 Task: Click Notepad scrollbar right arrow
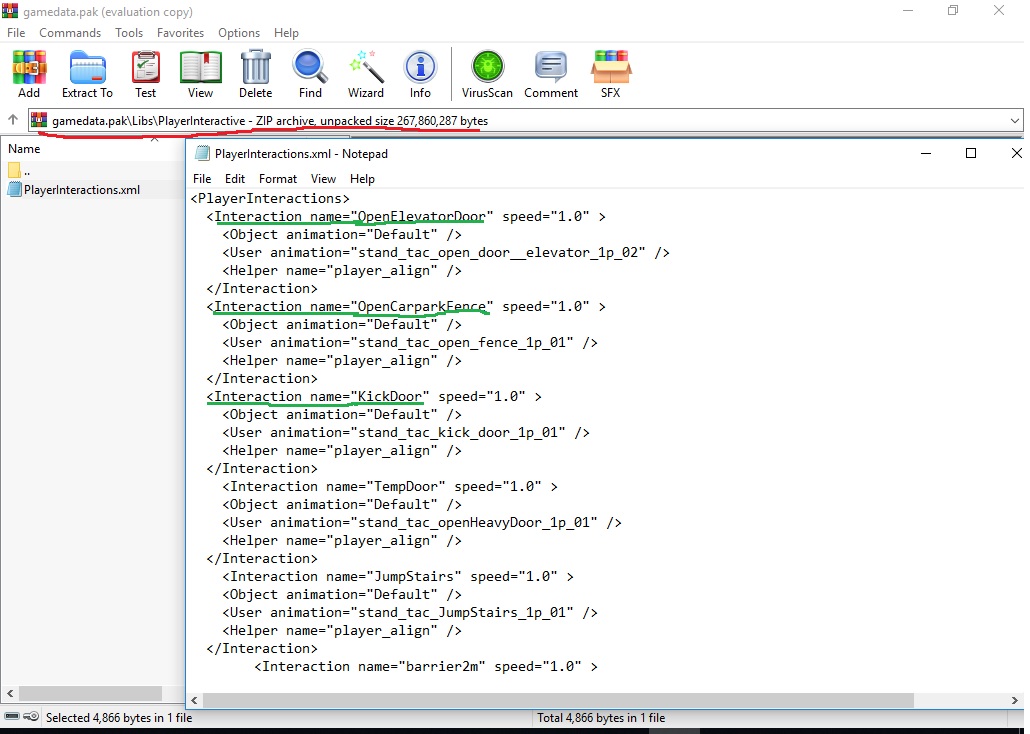coord(1014,700)
